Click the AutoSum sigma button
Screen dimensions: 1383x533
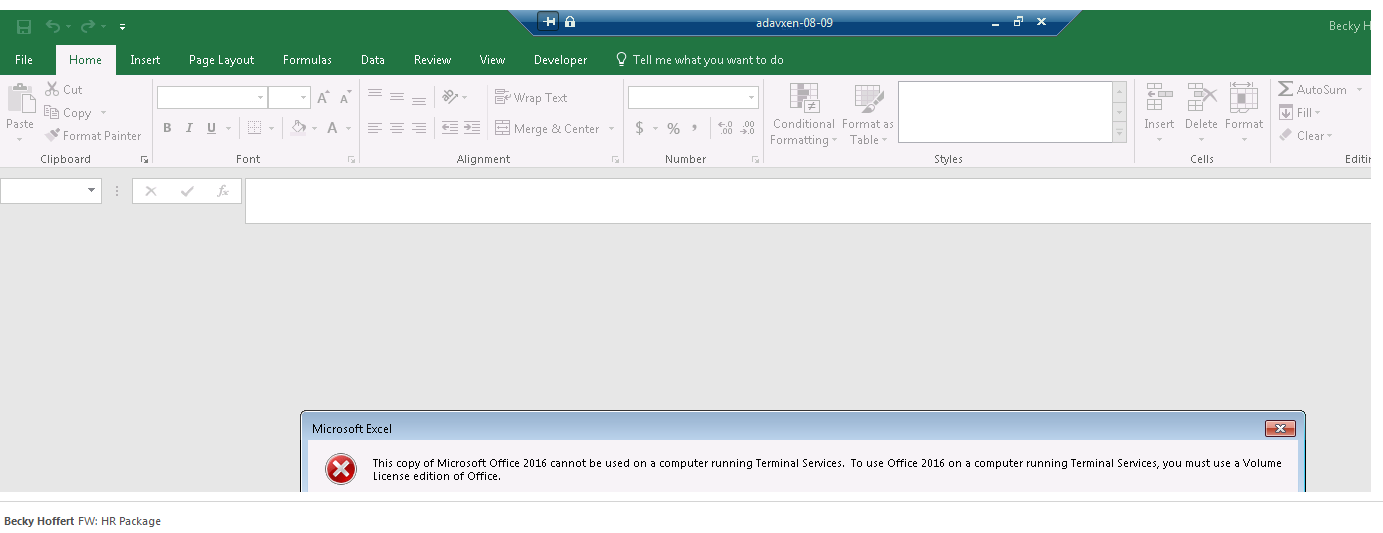[1312, 89]
